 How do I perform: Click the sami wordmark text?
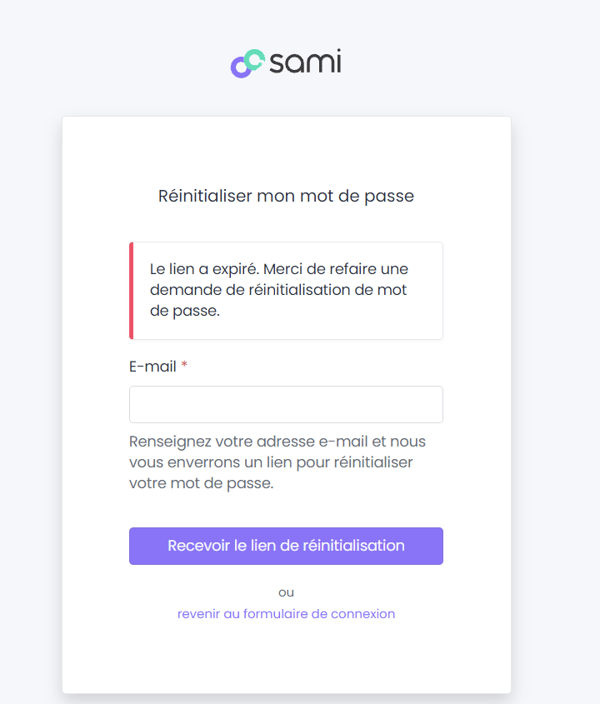click(305, 62)
